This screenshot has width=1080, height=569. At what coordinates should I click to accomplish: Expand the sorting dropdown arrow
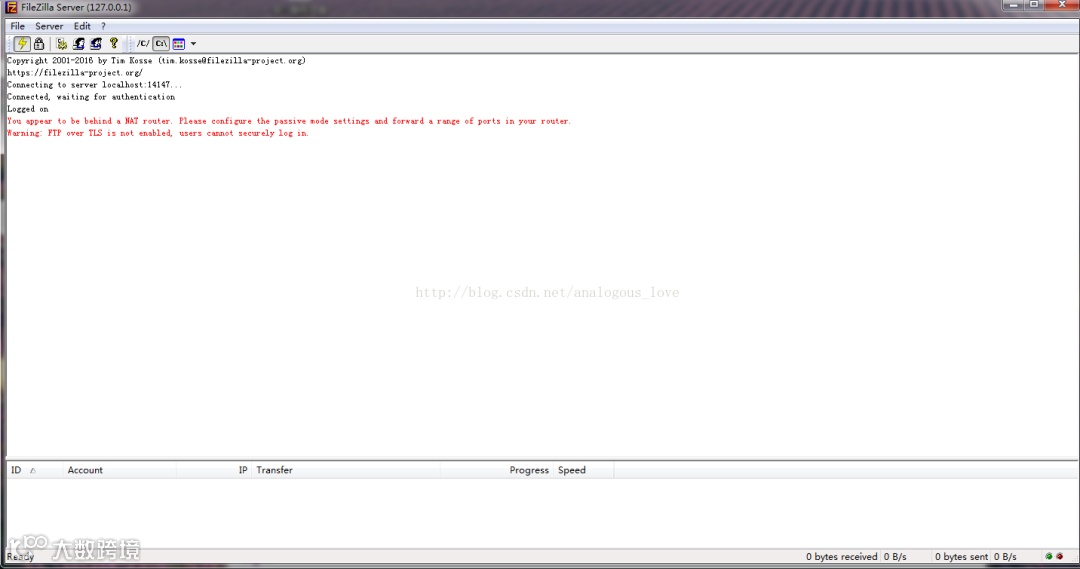[194, 43]
